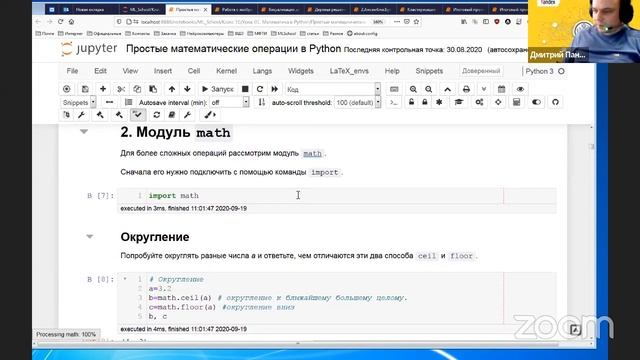Open the Cell menu

[194, 71]
